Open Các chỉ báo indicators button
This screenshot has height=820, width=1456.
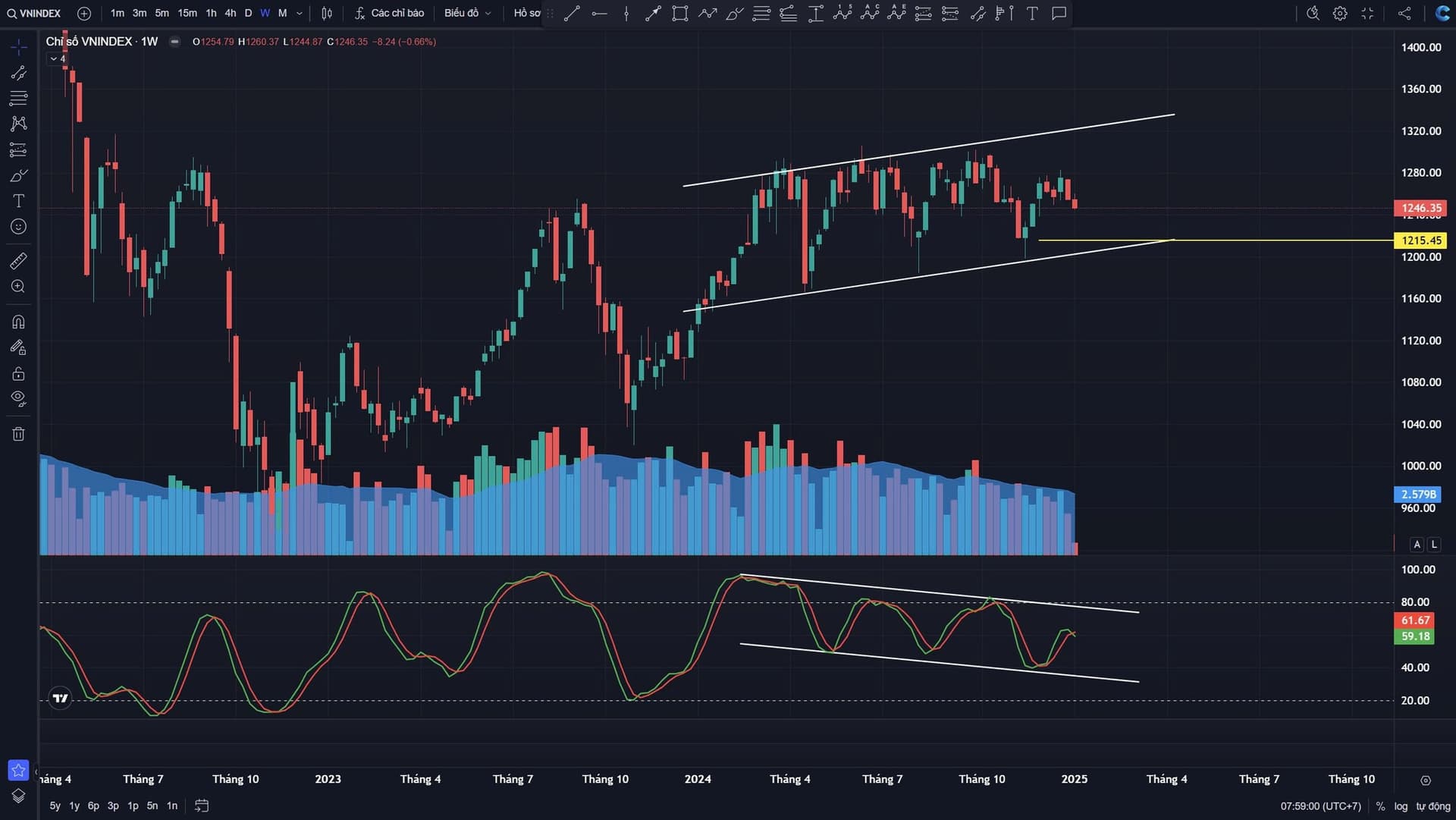click(x=389, y=13)
